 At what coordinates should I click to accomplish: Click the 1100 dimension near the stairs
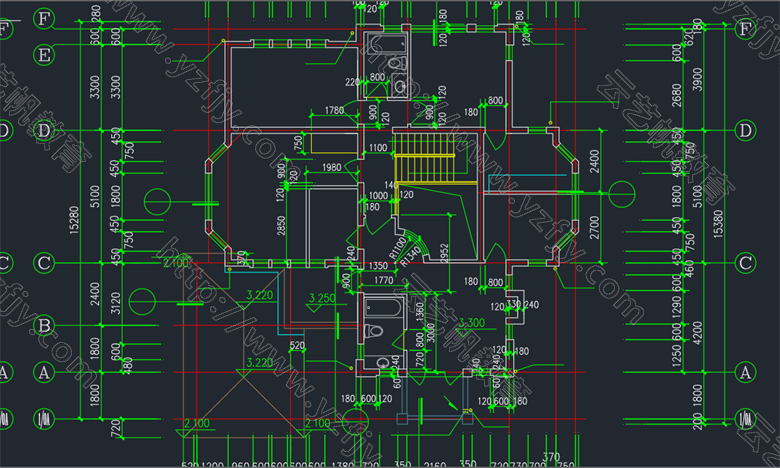click(378, 147)
